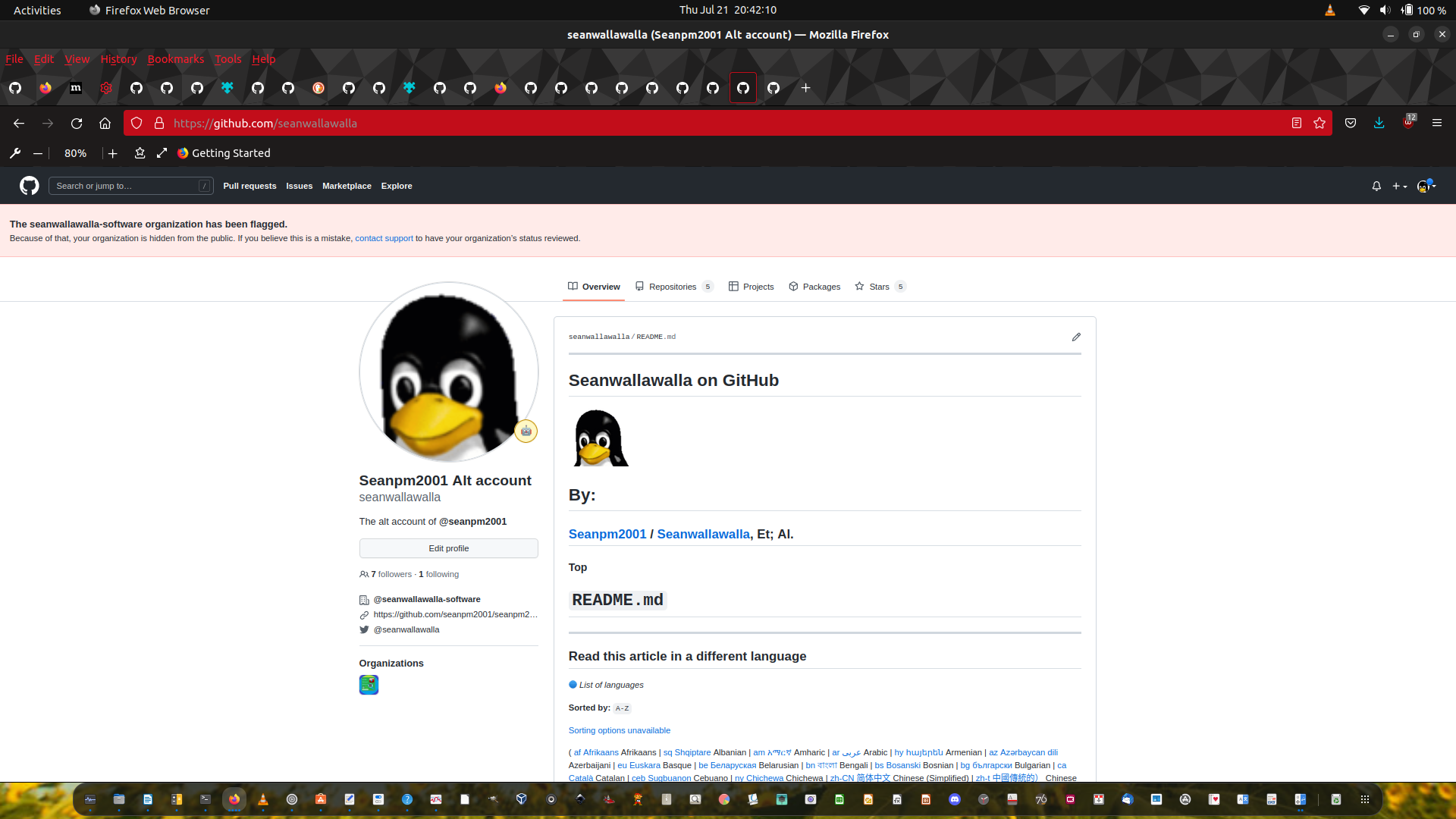Image resolution: width=1456 pixels, height=819 pixels.
Task: Click the fullscreen arrows toolbar icon
Action: [162, 153]
